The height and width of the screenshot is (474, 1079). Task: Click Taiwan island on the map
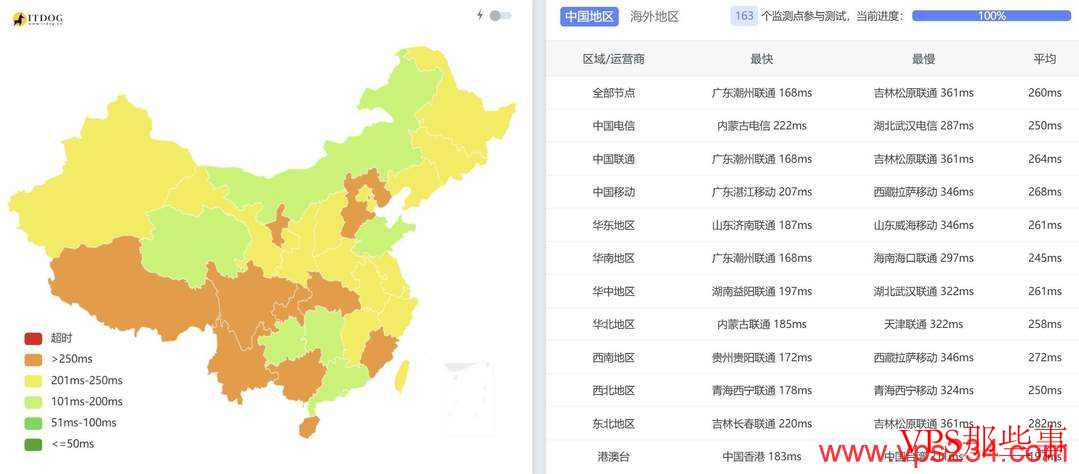(401, 376)
